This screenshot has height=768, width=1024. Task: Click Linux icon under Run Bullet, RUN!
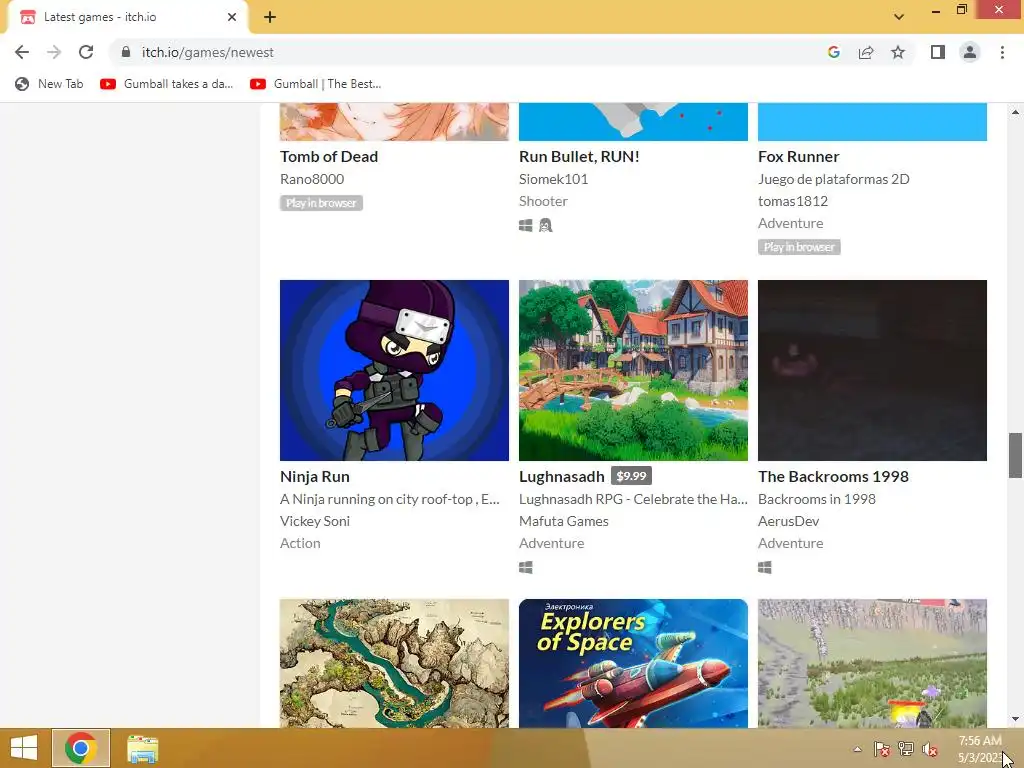(546, 225)
